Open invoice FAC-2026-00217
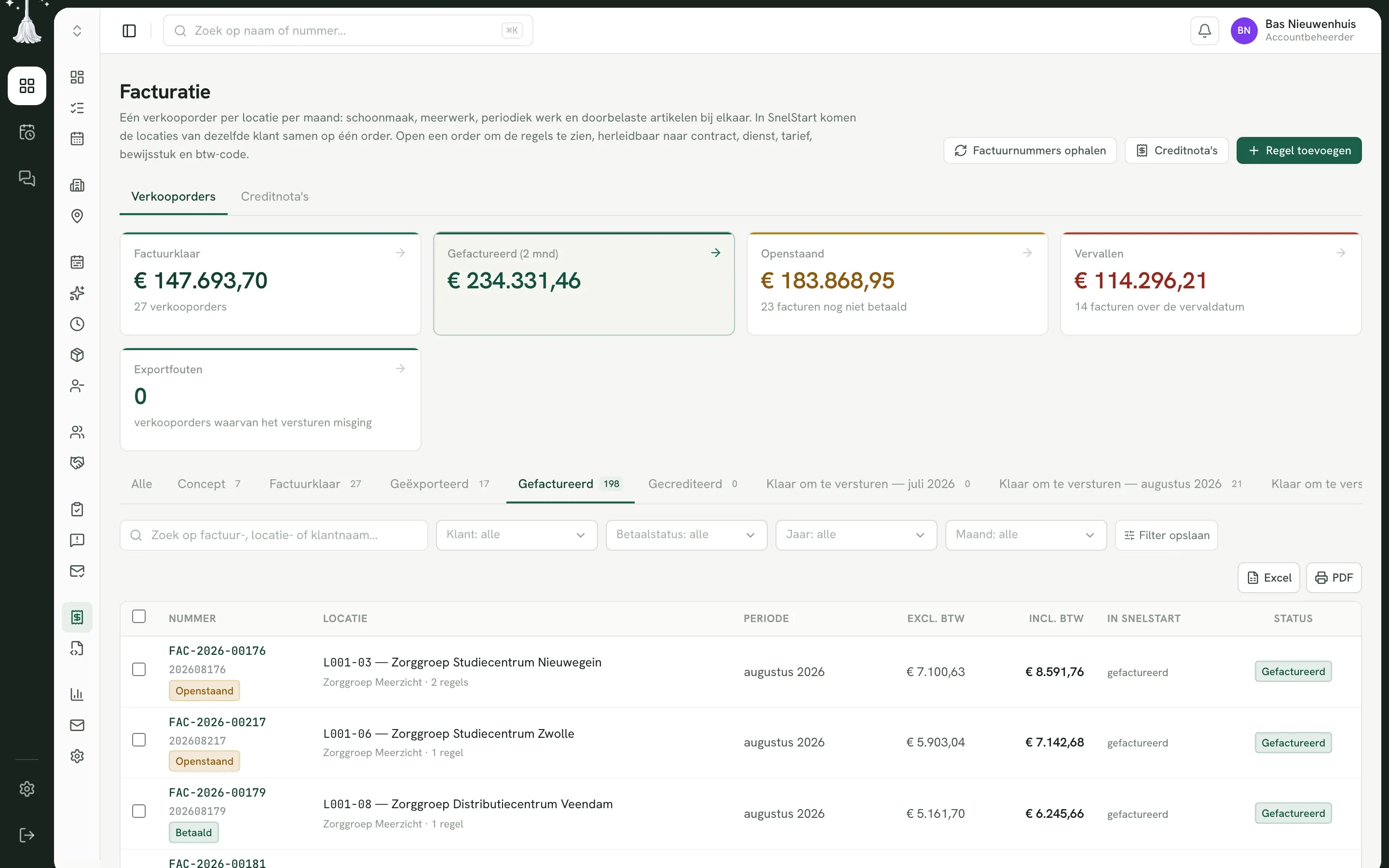The height and width of the screenshot is (868, 1389). (218, 722)
